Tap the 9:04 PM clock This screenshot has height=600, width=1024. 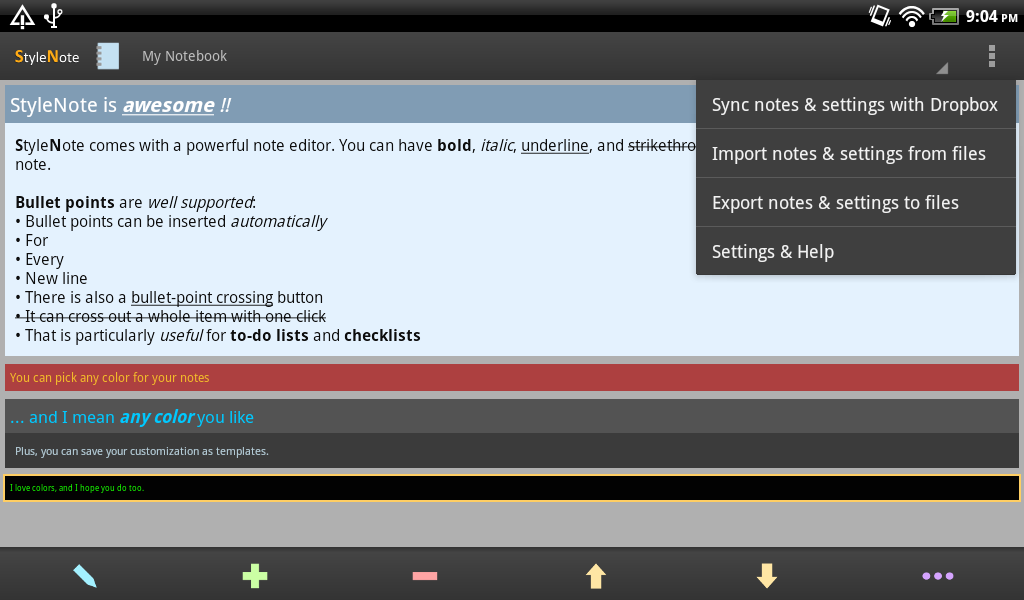pyautogui.click(x=991, y=16)
